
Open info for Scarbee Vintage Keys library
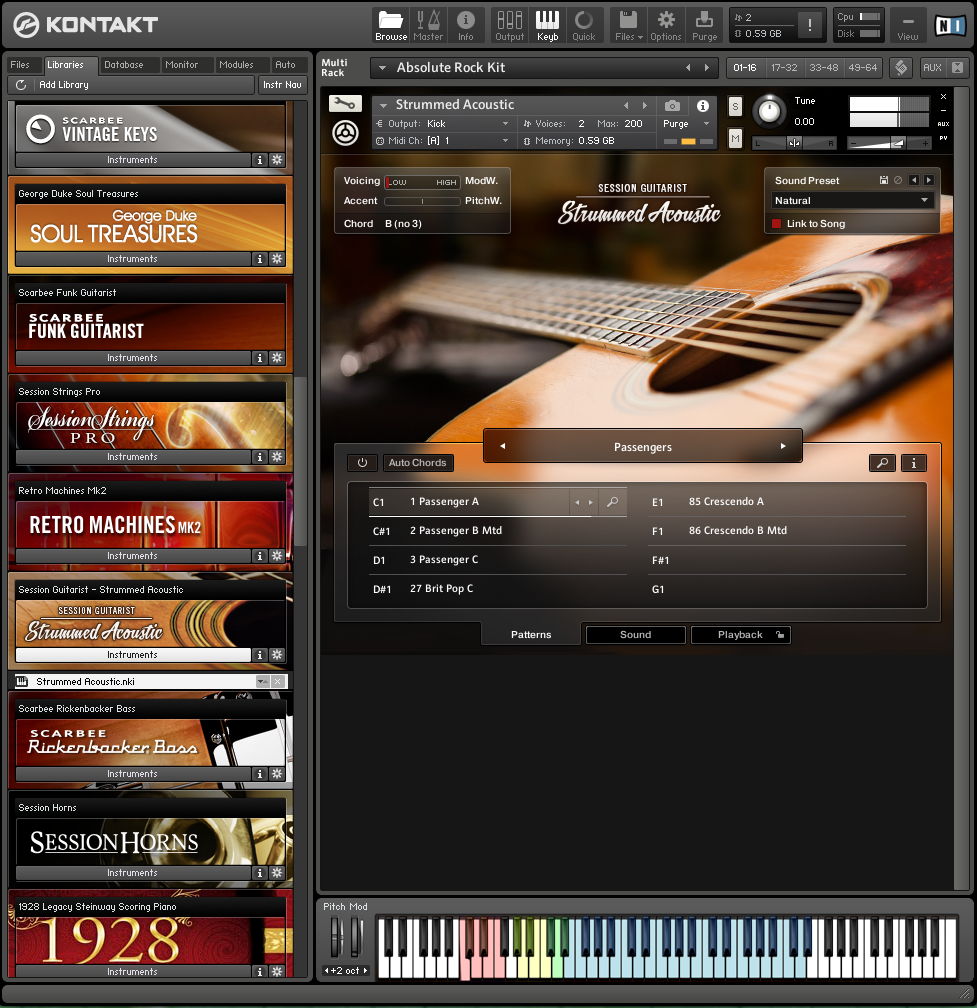(x=260, y=160)
